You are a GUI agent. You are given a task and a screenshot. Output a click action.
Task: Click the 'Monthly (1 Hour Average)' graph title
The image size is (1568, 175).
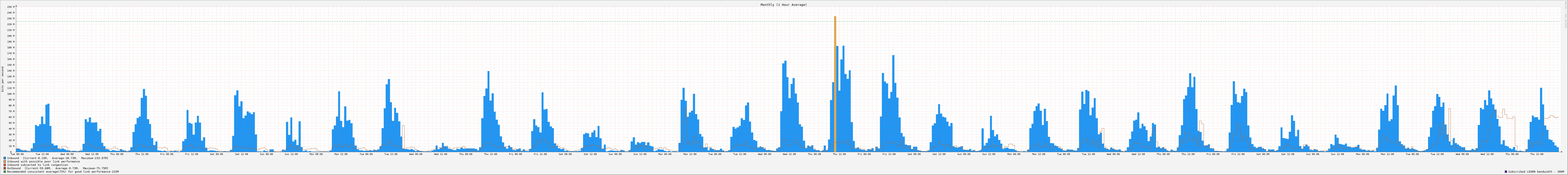783,5
